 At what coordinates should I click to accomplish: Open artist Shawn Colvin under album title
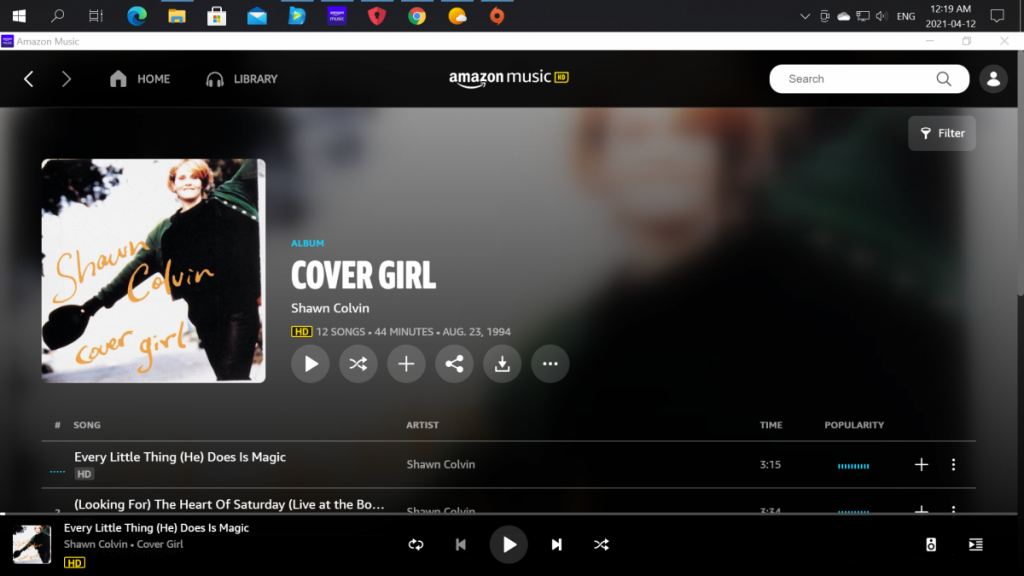coord(330,308)
